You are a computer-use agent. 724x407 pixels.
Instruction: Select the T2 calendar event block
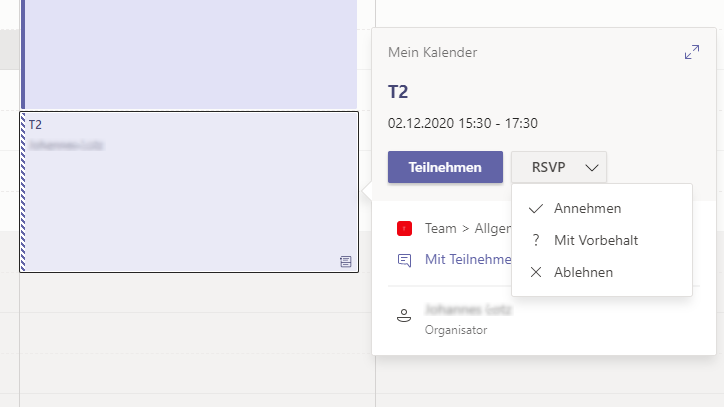(189, 192)
